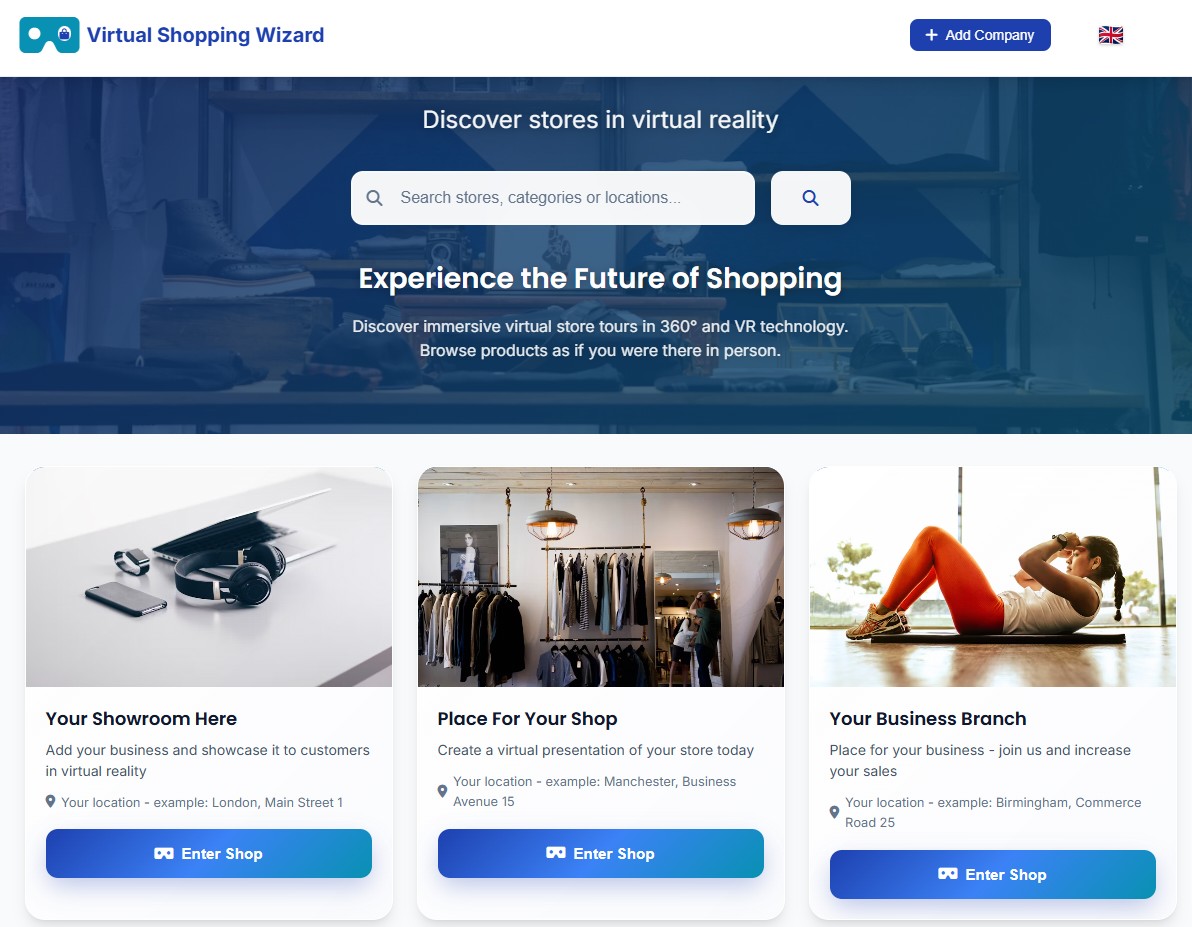Click the VR goggles logo icon
Image resolution: width=1192 pixels, height=927 pixels.
click(x=49, y=35)
